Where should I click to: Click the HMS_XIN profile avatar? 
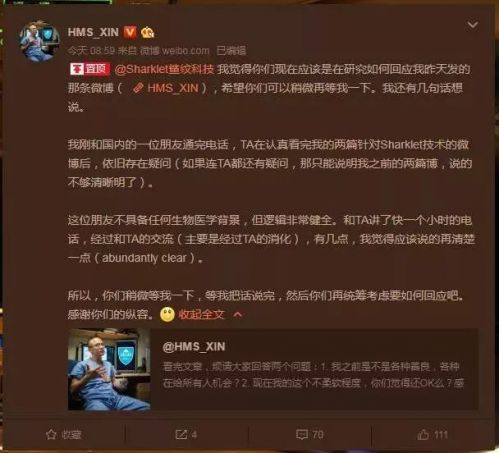39,42
